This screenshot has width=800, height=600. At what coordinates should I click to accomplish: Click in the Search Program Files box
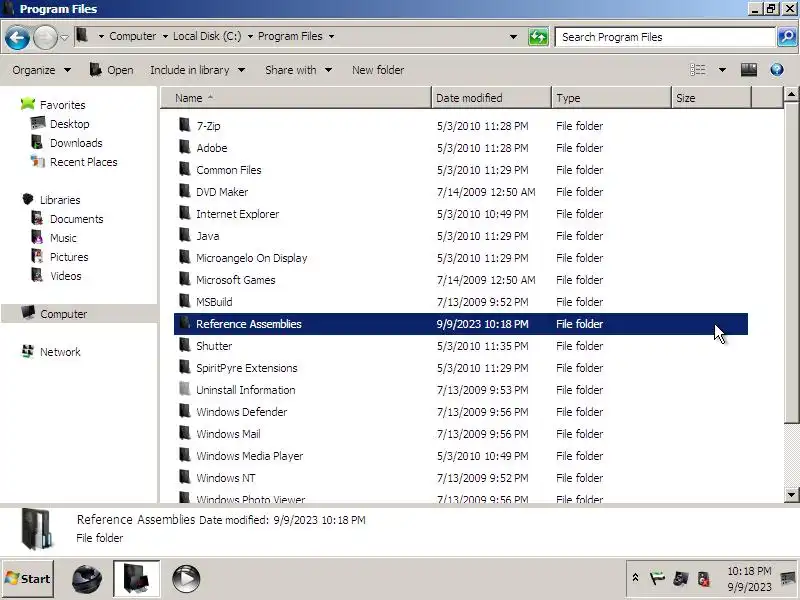pyautogui.click(x=665, y=37)
